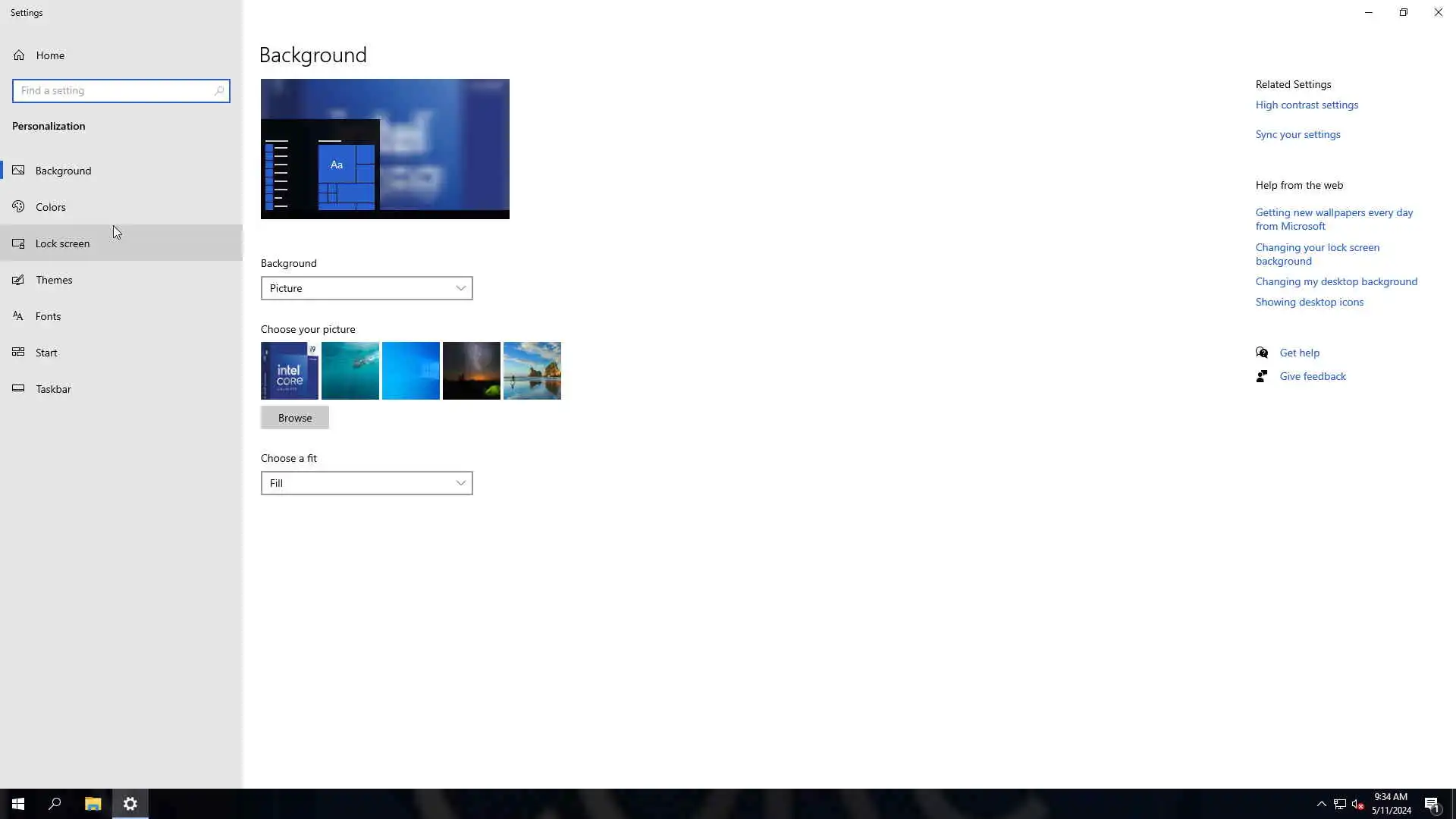
Task: Go to Fonts settings page
Action: (x=48, y=316)
